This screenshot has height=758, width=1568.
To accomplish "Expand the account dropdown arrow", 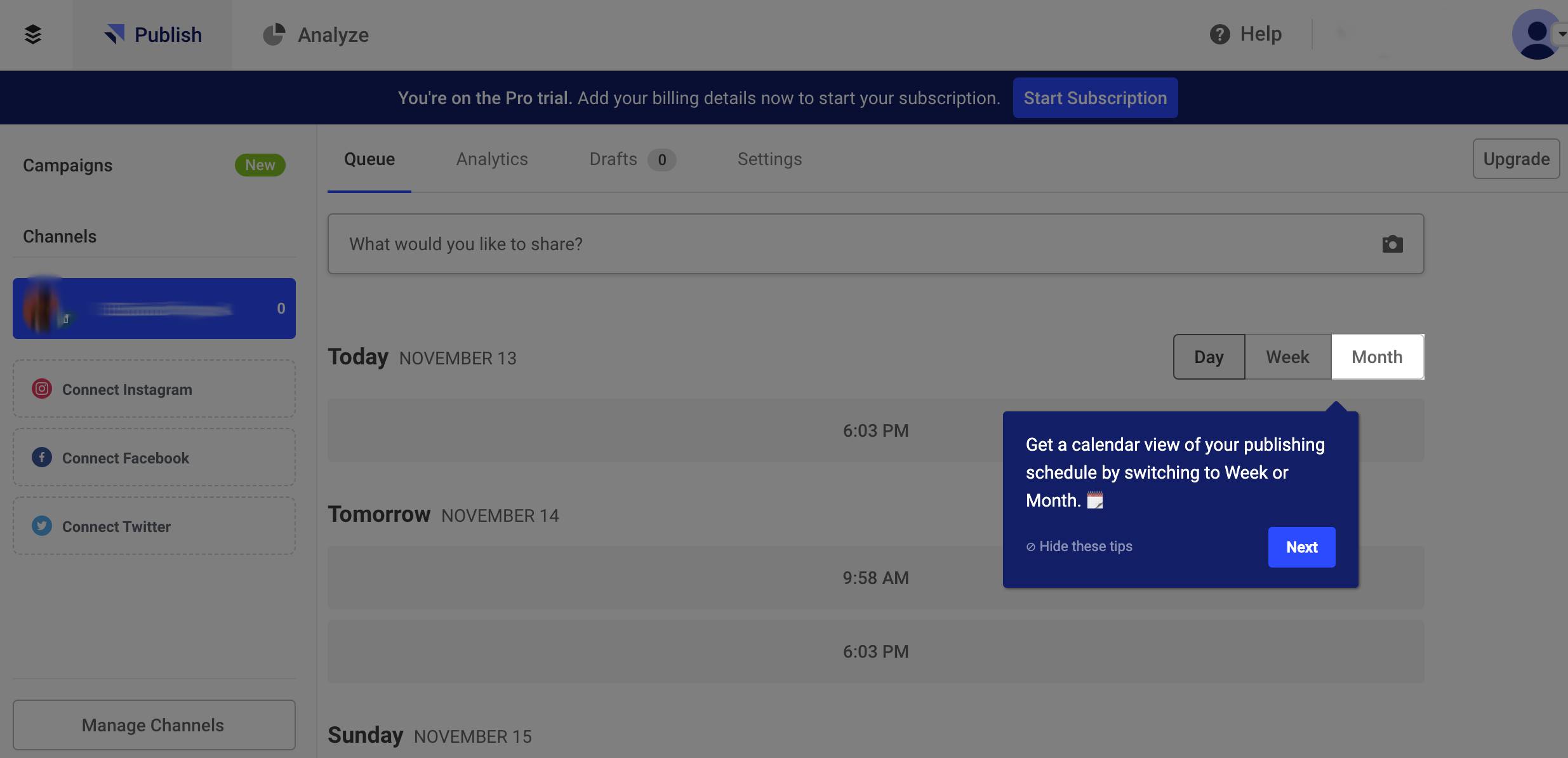I will click(1562, 34).
